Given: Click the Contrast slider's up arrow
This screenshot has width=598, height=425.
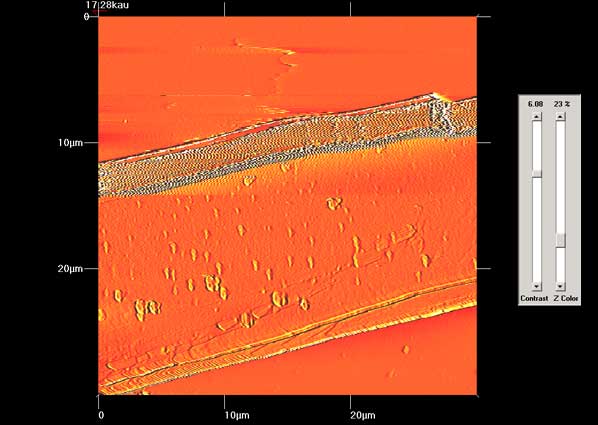Looking at the screenshot, I should click(537, 116).
